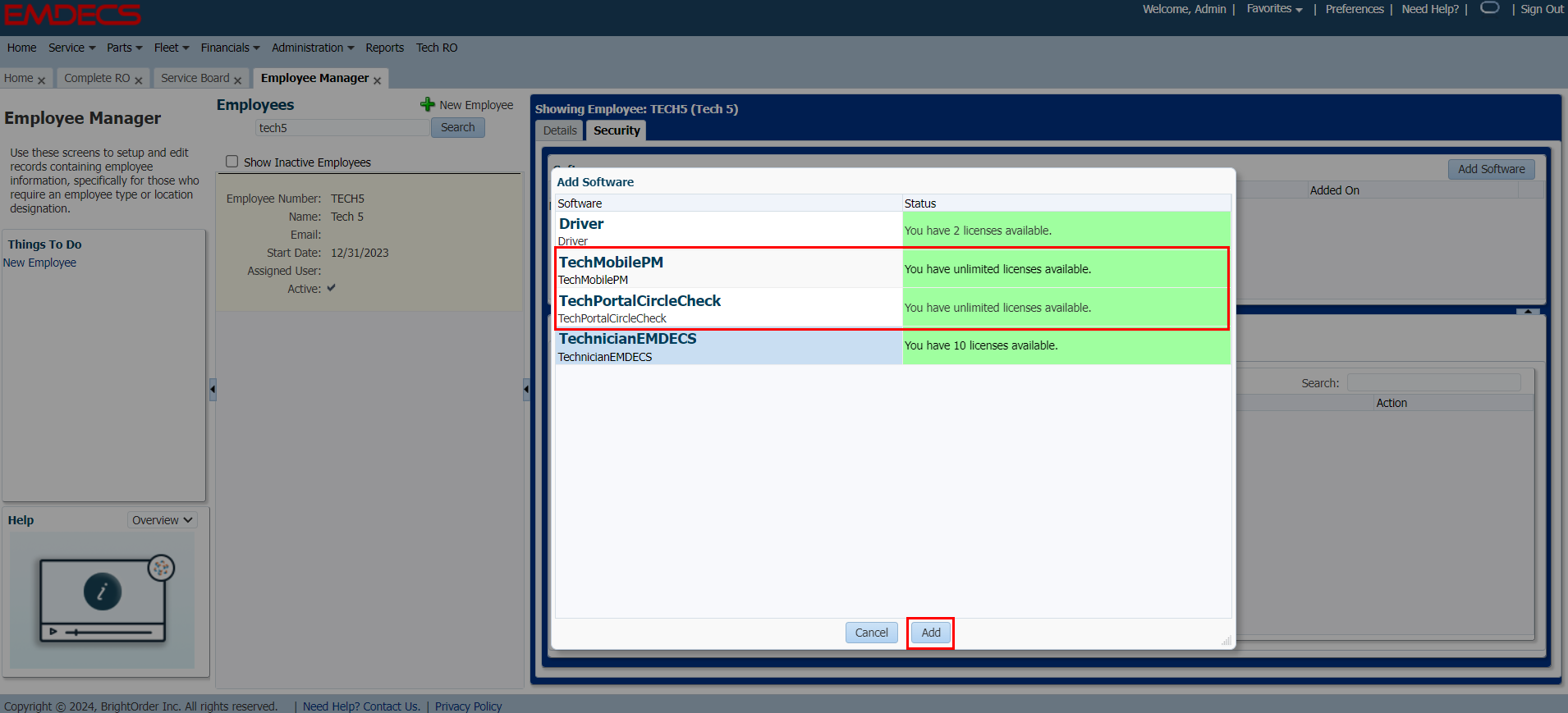Select the TechPortalCircleCheck software row
Screen dimensions: 1568x713
pos(892,308)
